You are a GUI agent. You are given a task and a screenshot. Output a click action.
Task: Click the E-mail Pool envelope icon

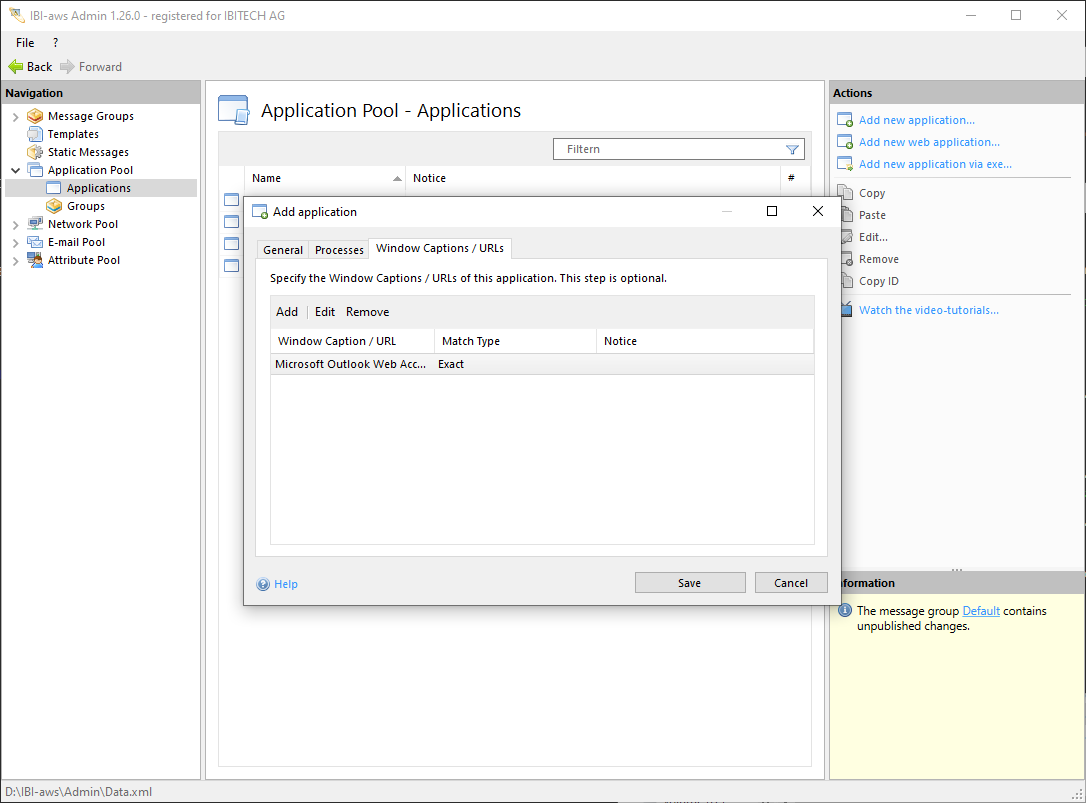coord(36,242)
